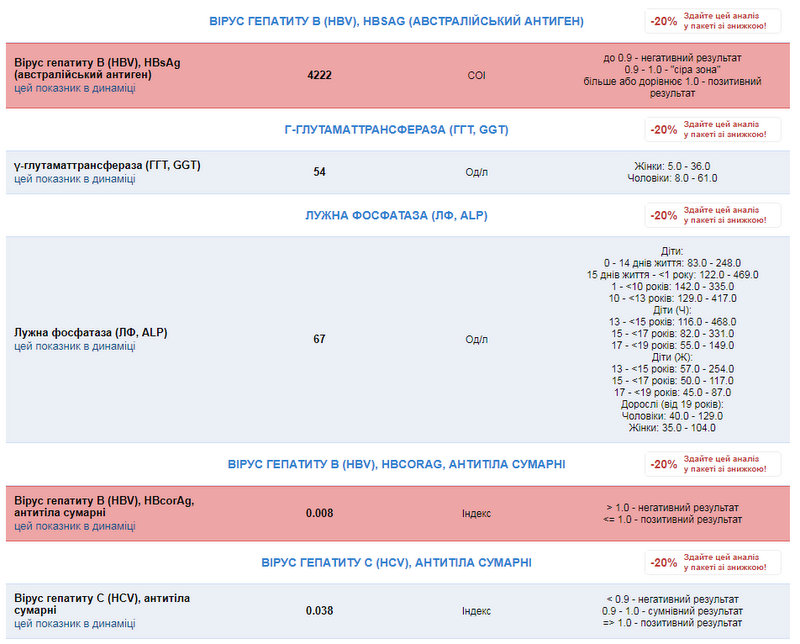Image resolution: width=800 pixels, height=644 pixels.
Task: Open 'цей показник в динаміці' under Лужна фосфатаза
Action: [x=75, y=346]
